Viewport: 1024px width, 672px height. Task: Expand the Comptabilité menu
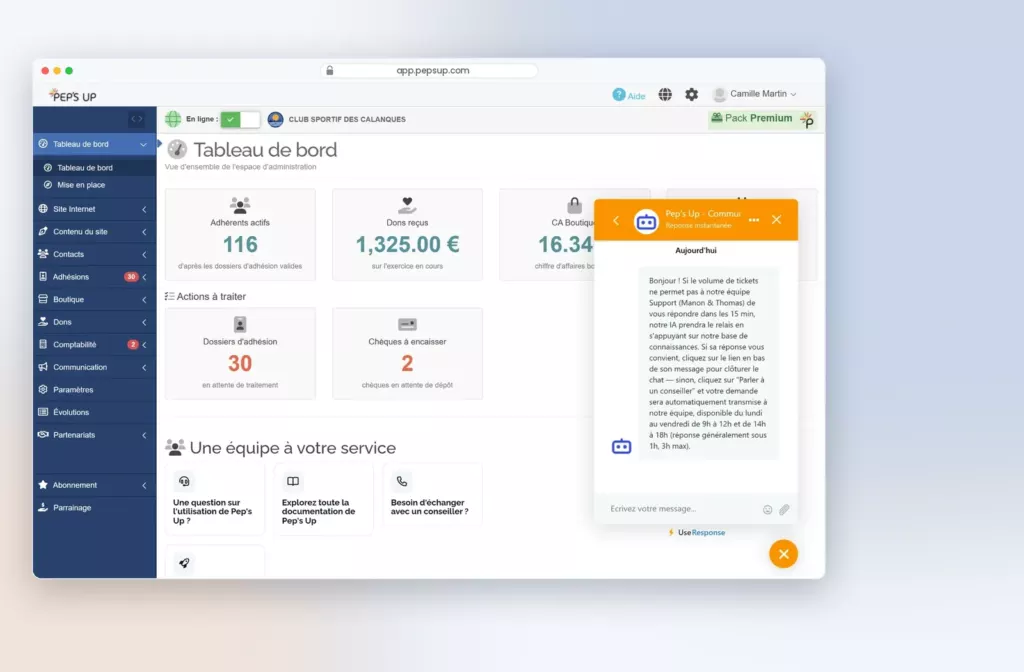tap(94, 344)
